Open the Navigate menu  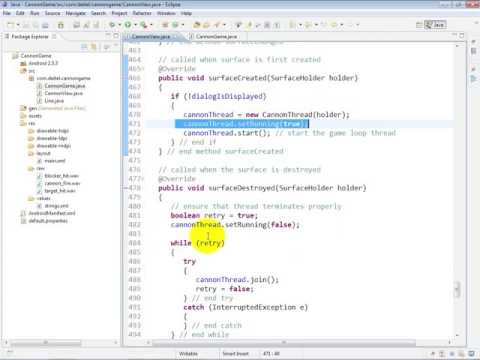[x=76, y=13]
